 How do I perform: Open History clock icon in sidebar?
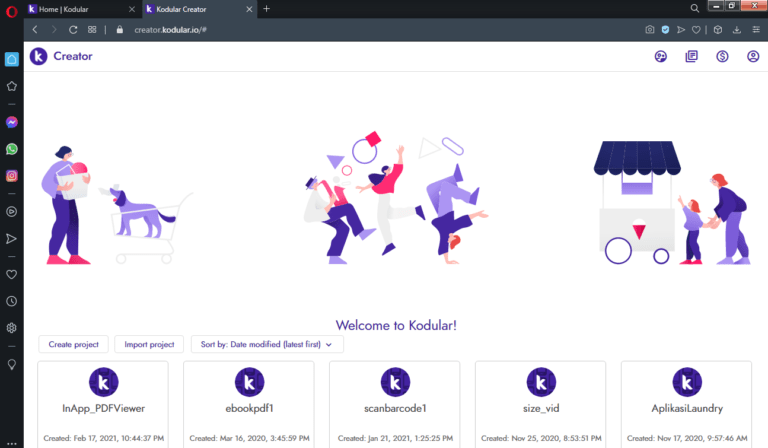click(12, 301)
